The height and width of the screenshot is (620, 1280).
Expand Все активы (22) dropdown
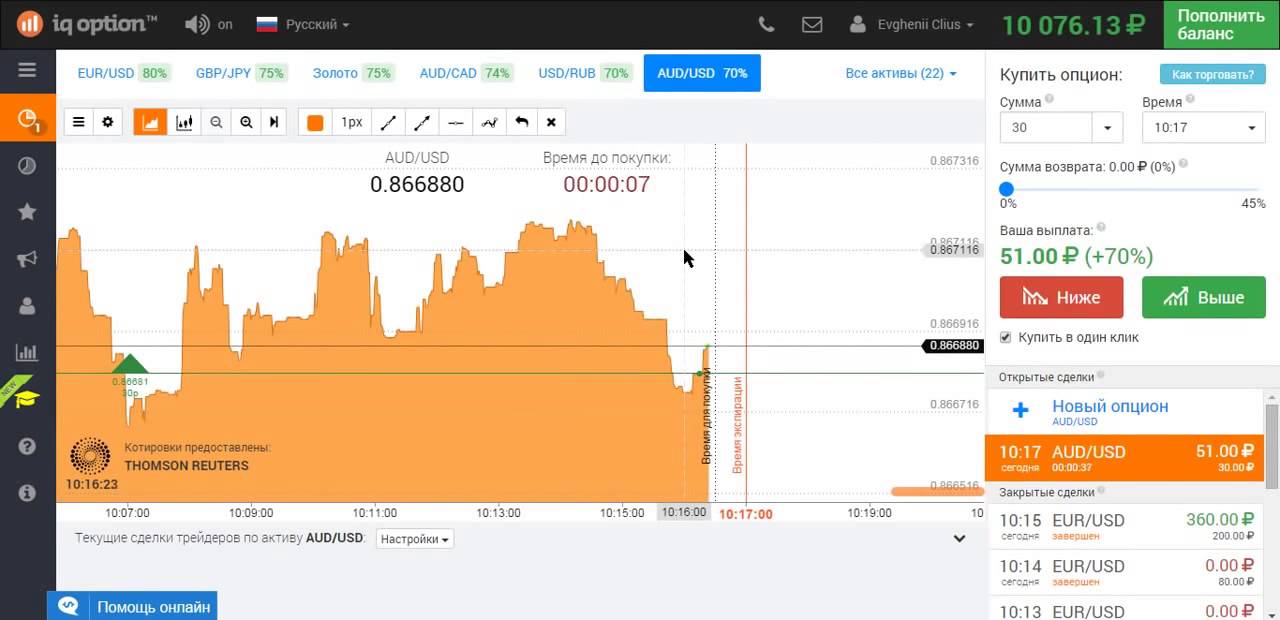coord(901,73)
